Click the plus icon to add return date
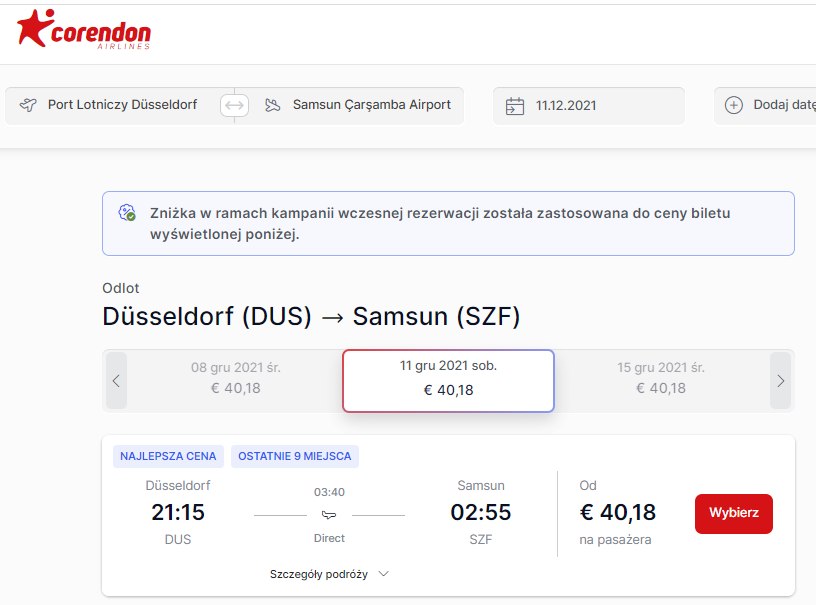 [734, 105]
